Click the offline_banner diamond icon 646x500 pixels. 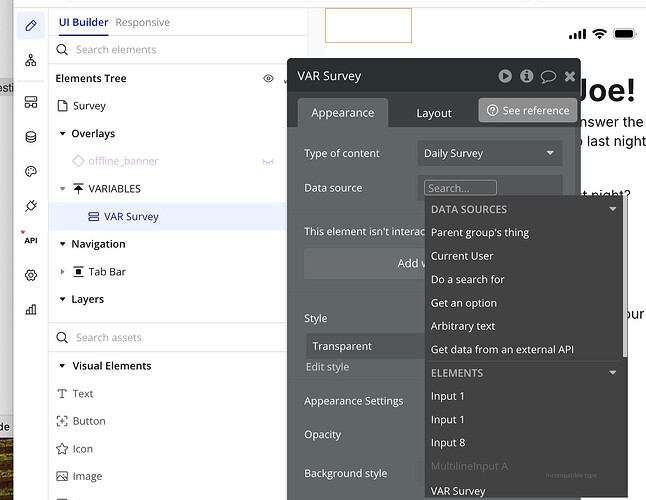point(78,161)
